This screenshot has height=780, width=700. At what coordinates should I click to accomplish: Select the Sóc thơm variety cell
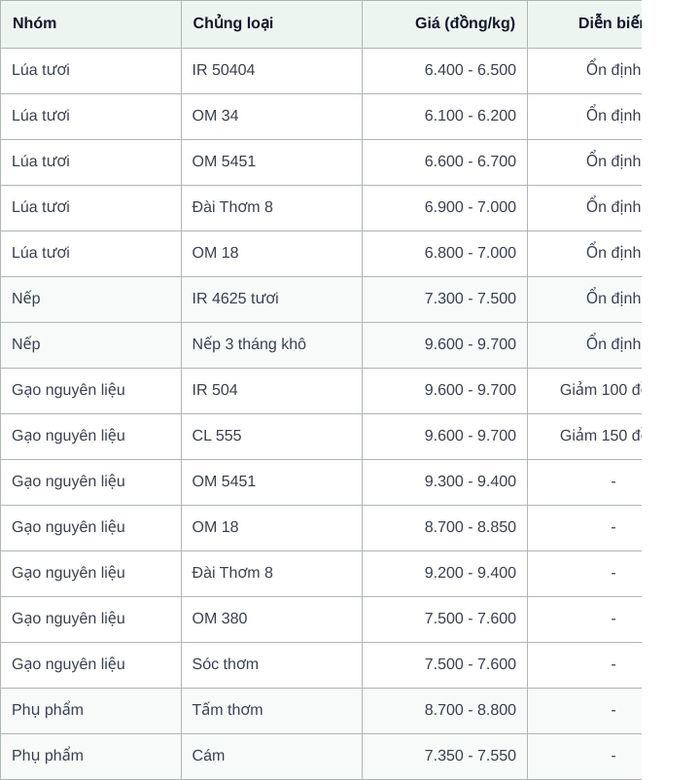click(272, 665)
